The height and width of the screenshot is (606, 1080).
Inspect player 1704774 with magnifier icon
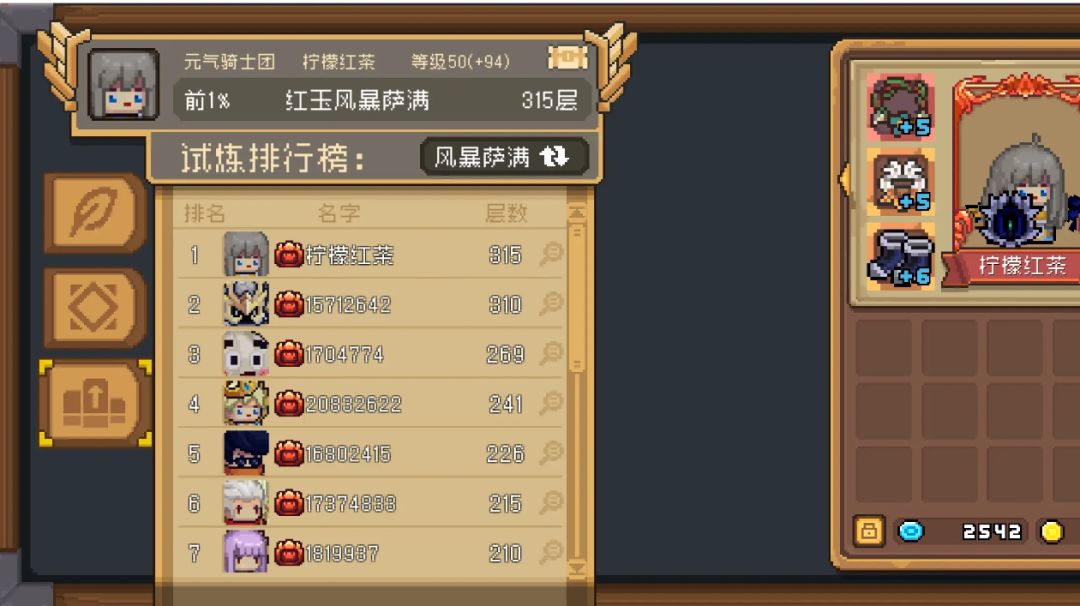551,353
